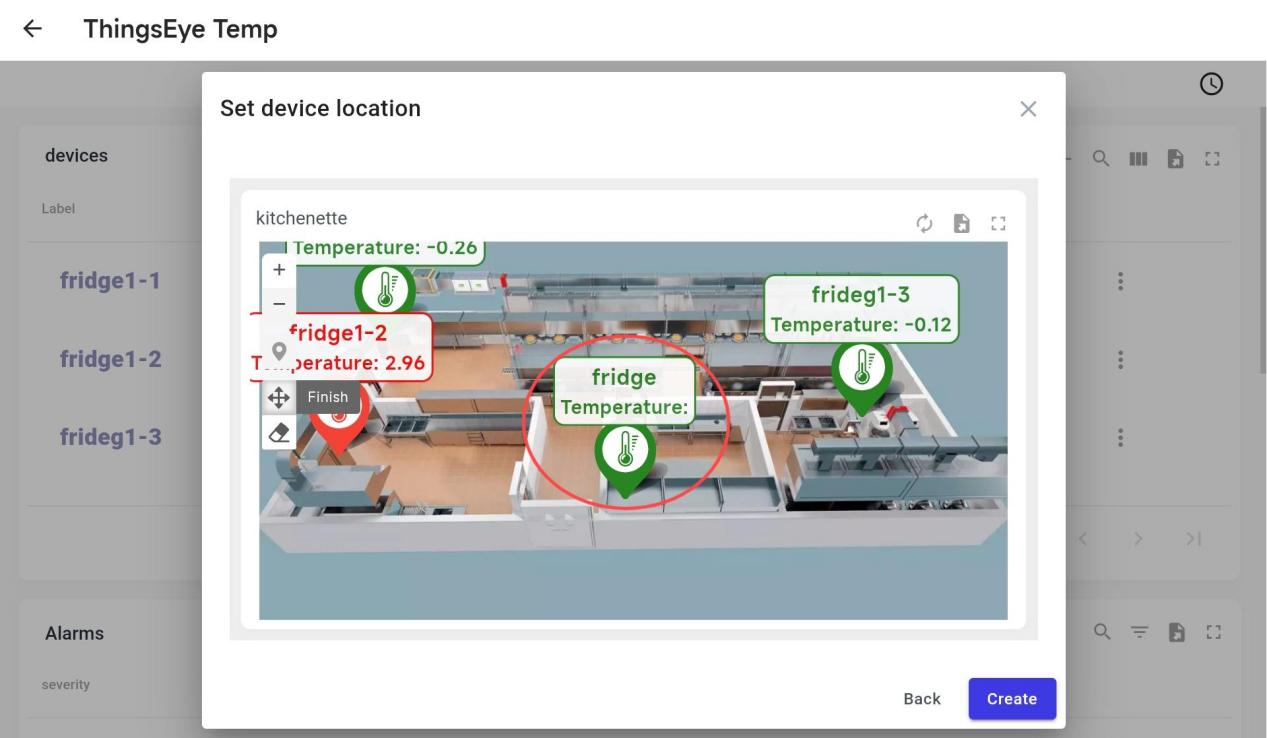This screenshot has width=1267, height=738.
Task: Select the place marker tool
Action: pyautogui.click(x=279, y=351)
